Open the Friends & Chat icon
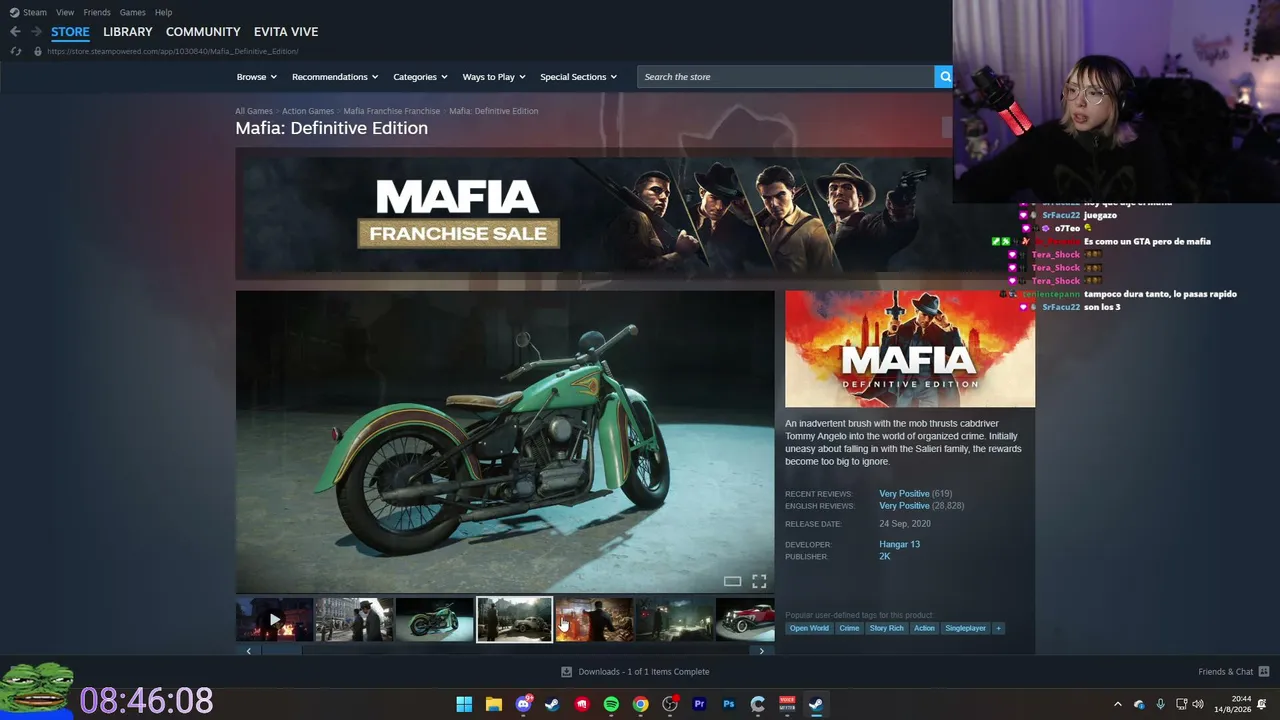The image size is (1280, 720). [1263, 672]
